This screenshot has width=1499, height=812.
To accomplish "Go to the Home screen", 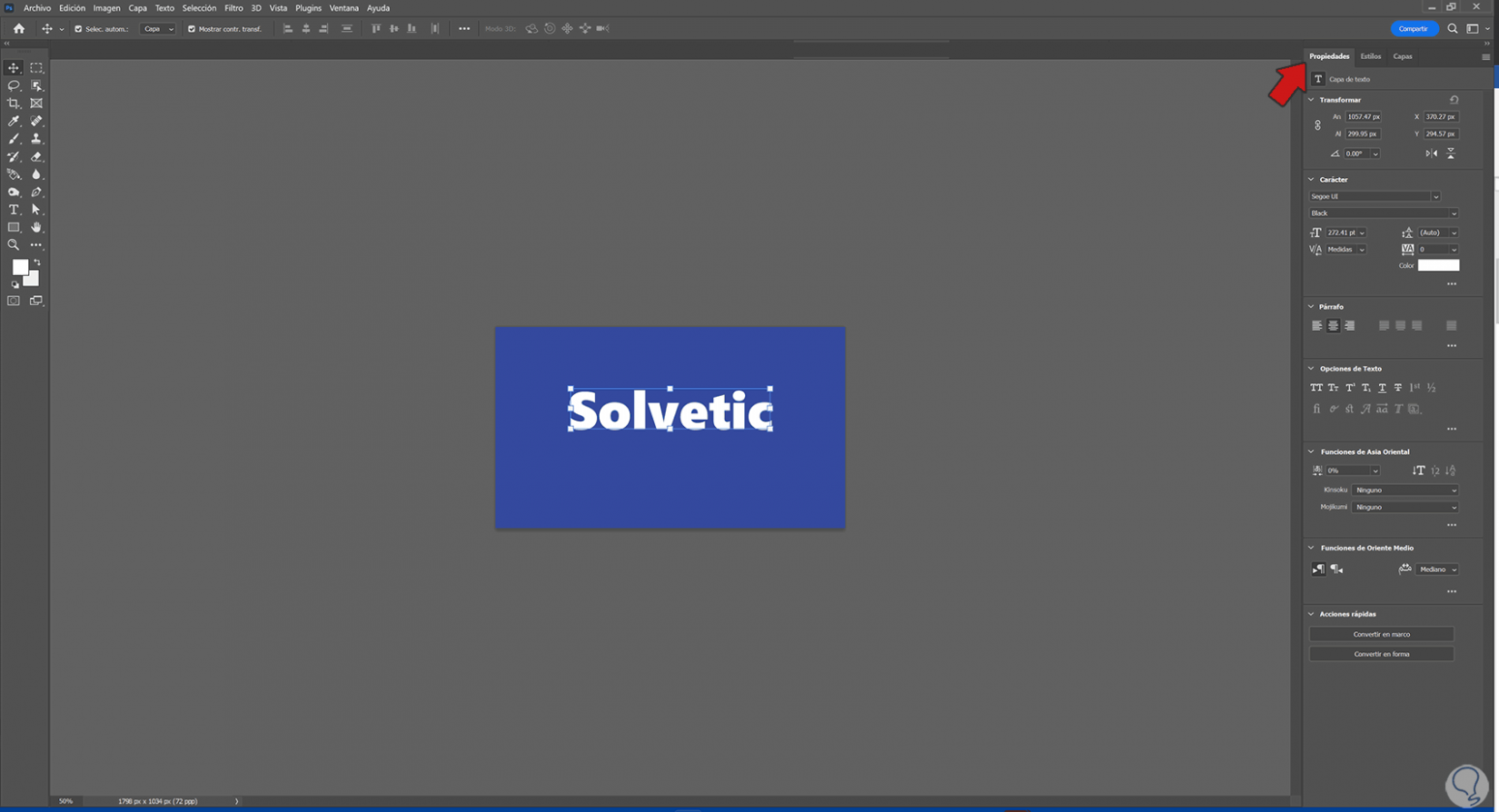I will (19, 28).
